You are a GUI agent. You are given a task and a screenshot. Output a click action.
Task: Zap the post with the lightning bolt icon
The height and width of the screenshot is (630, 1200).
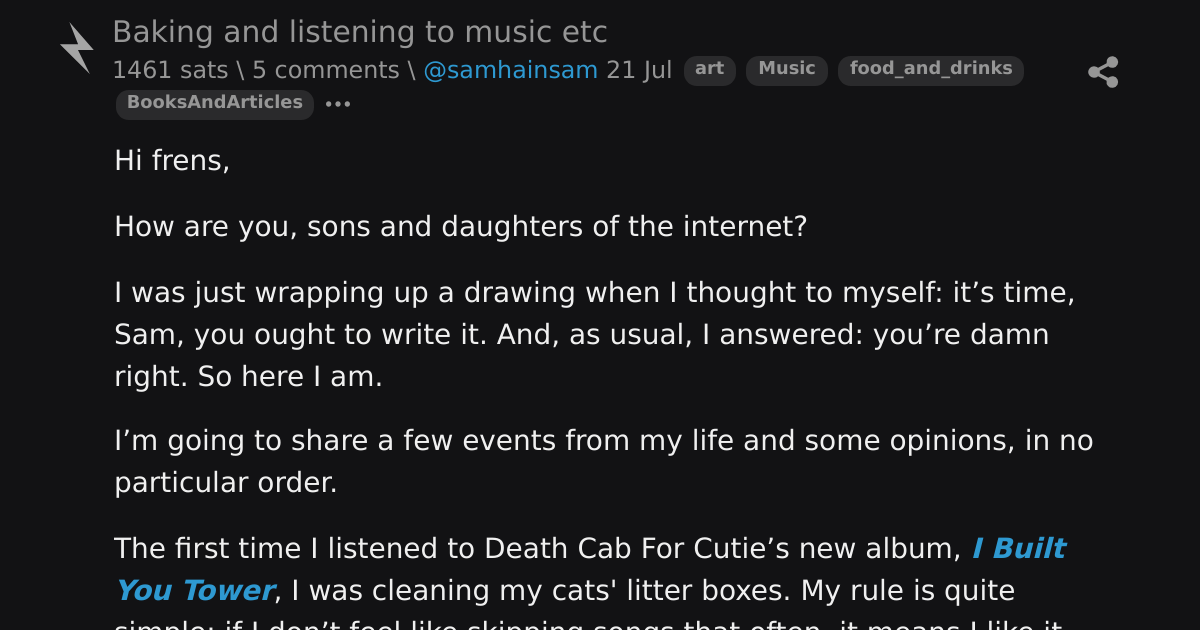[x=77, y=48]
